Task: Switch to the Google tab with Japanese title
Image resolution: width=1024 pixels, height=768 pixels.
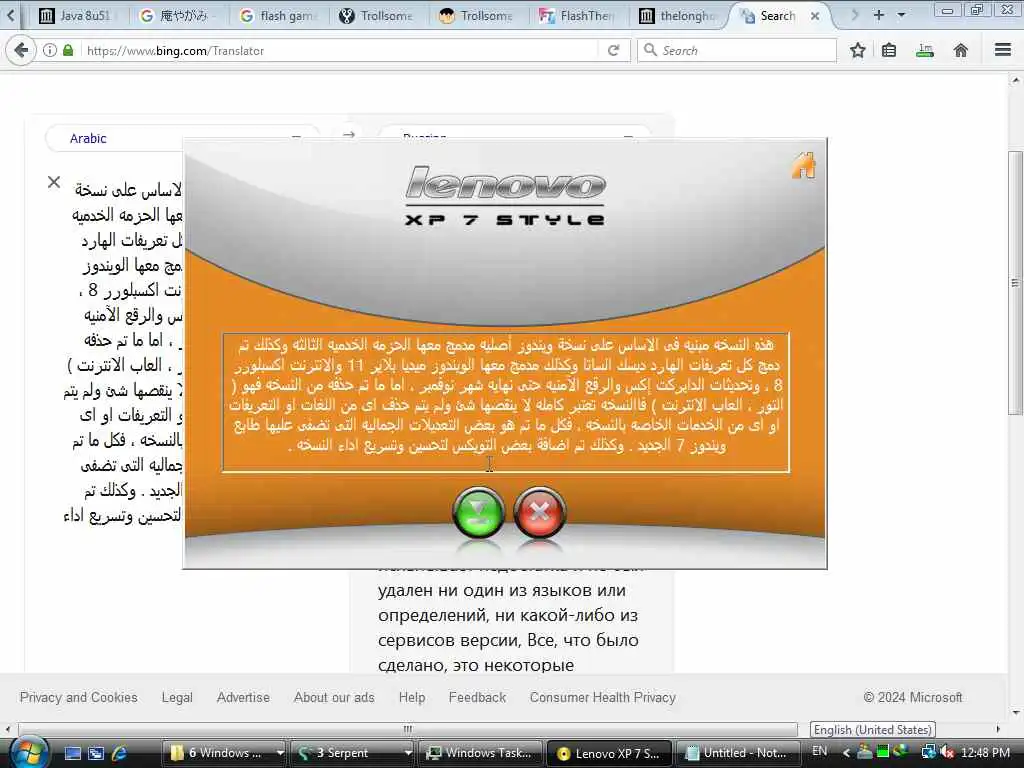Action: [178, 16]
